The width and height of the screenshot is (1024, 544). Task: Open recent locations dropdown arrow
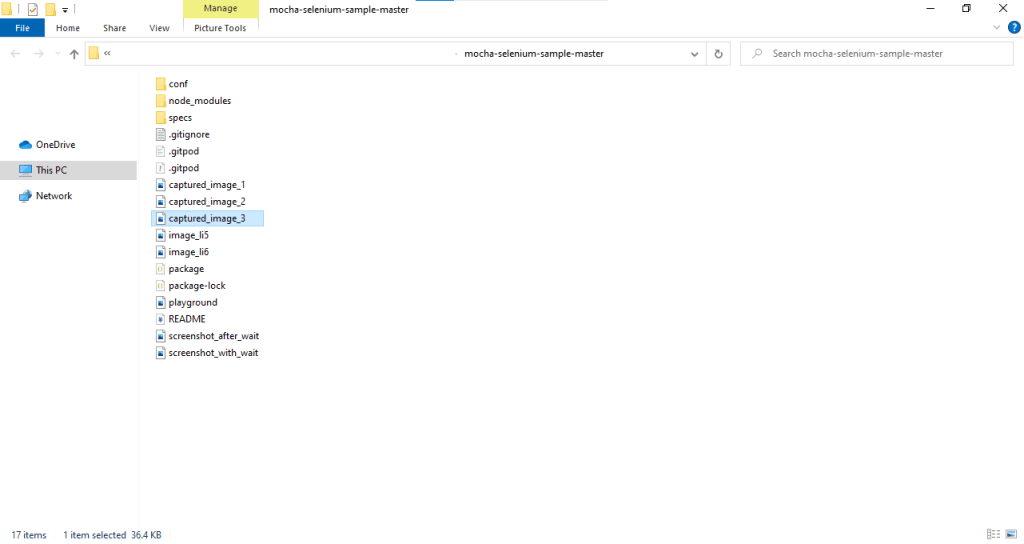click(57, 54)
